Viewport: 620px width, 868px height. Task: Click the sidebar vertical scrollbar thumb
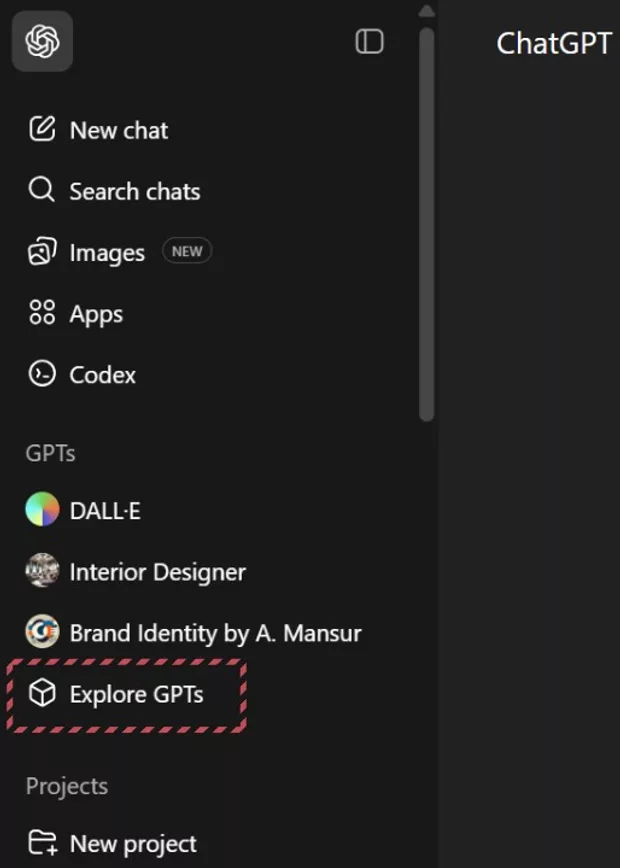427,220
